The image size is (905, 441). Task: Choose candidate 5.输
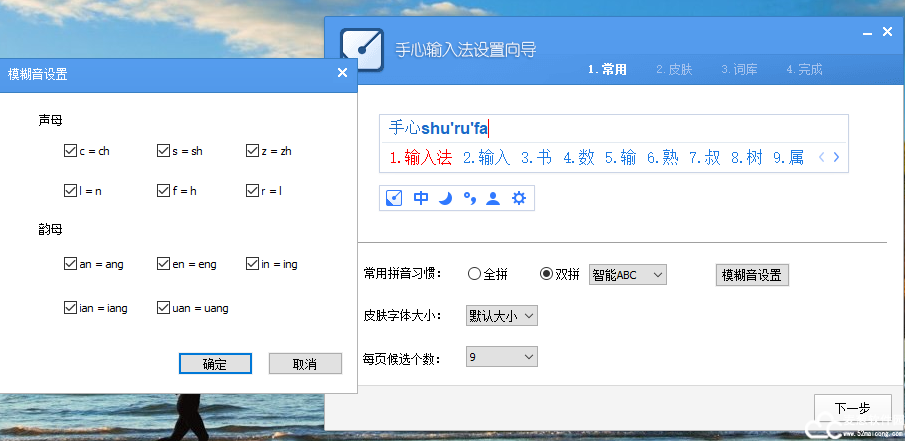(620, 158)
